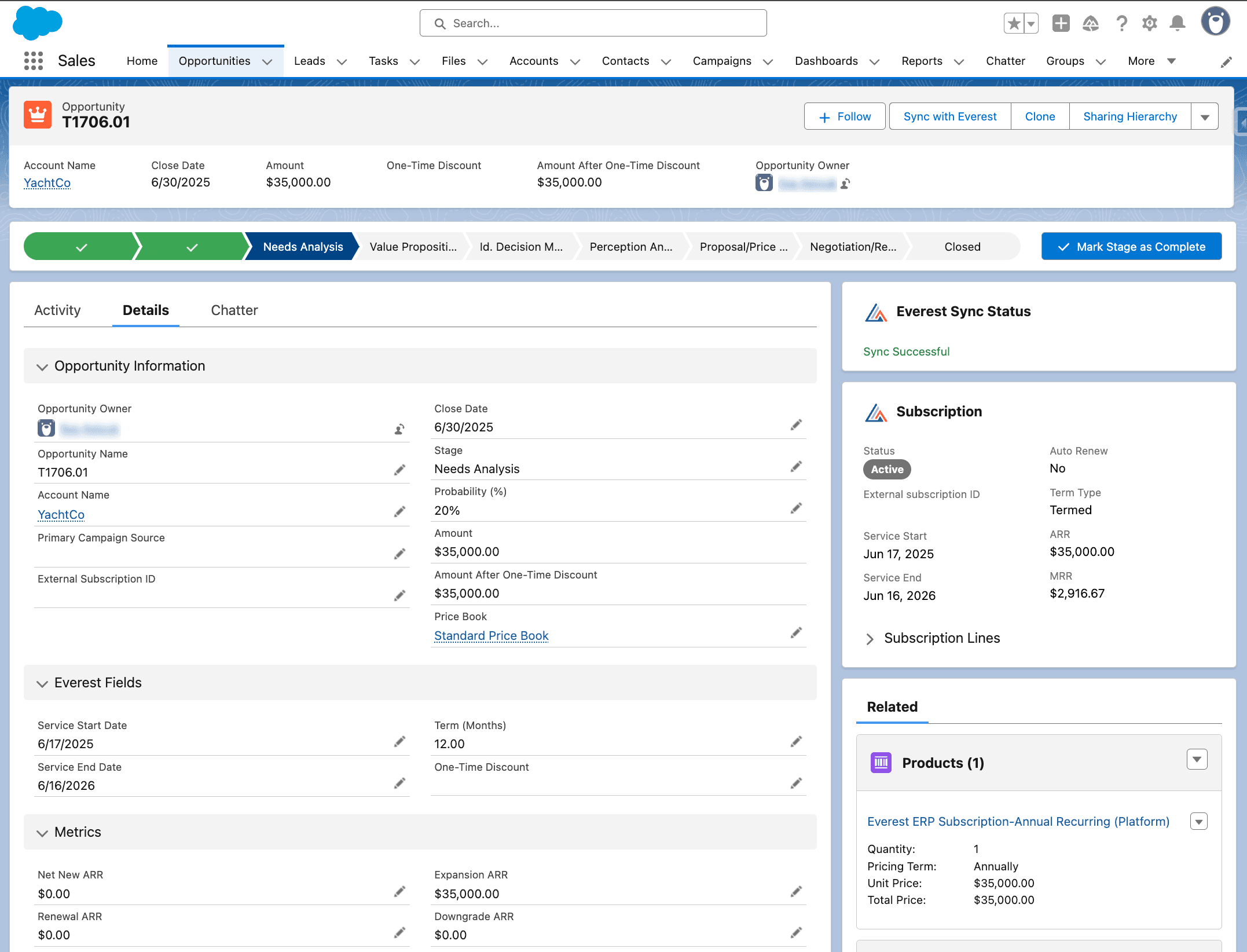Click Sync with Everest button
This screenshot has height=952, width=1247.
(950, 116)
